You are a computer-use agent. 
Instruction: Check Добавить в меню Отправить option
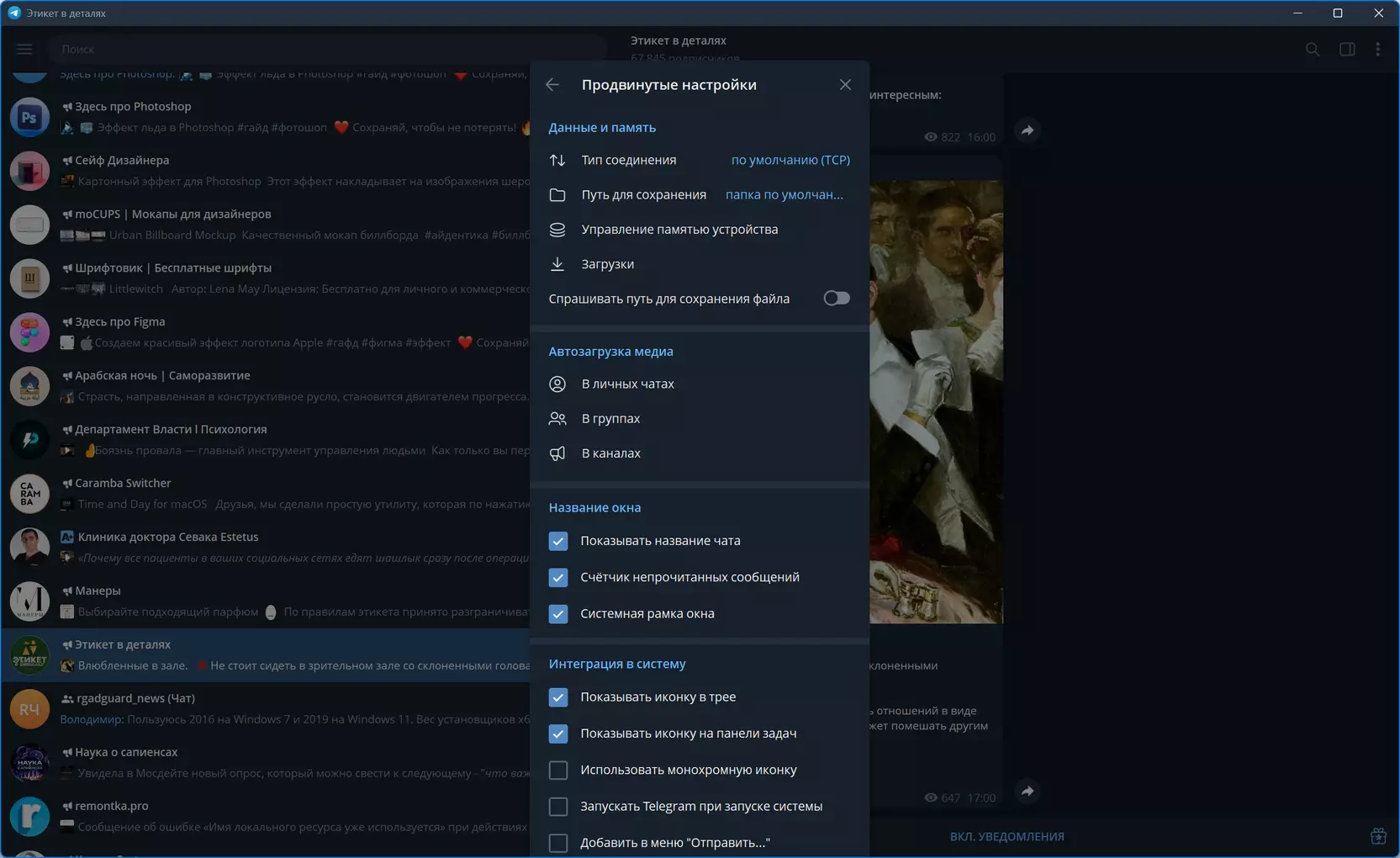tap(558, 843)
